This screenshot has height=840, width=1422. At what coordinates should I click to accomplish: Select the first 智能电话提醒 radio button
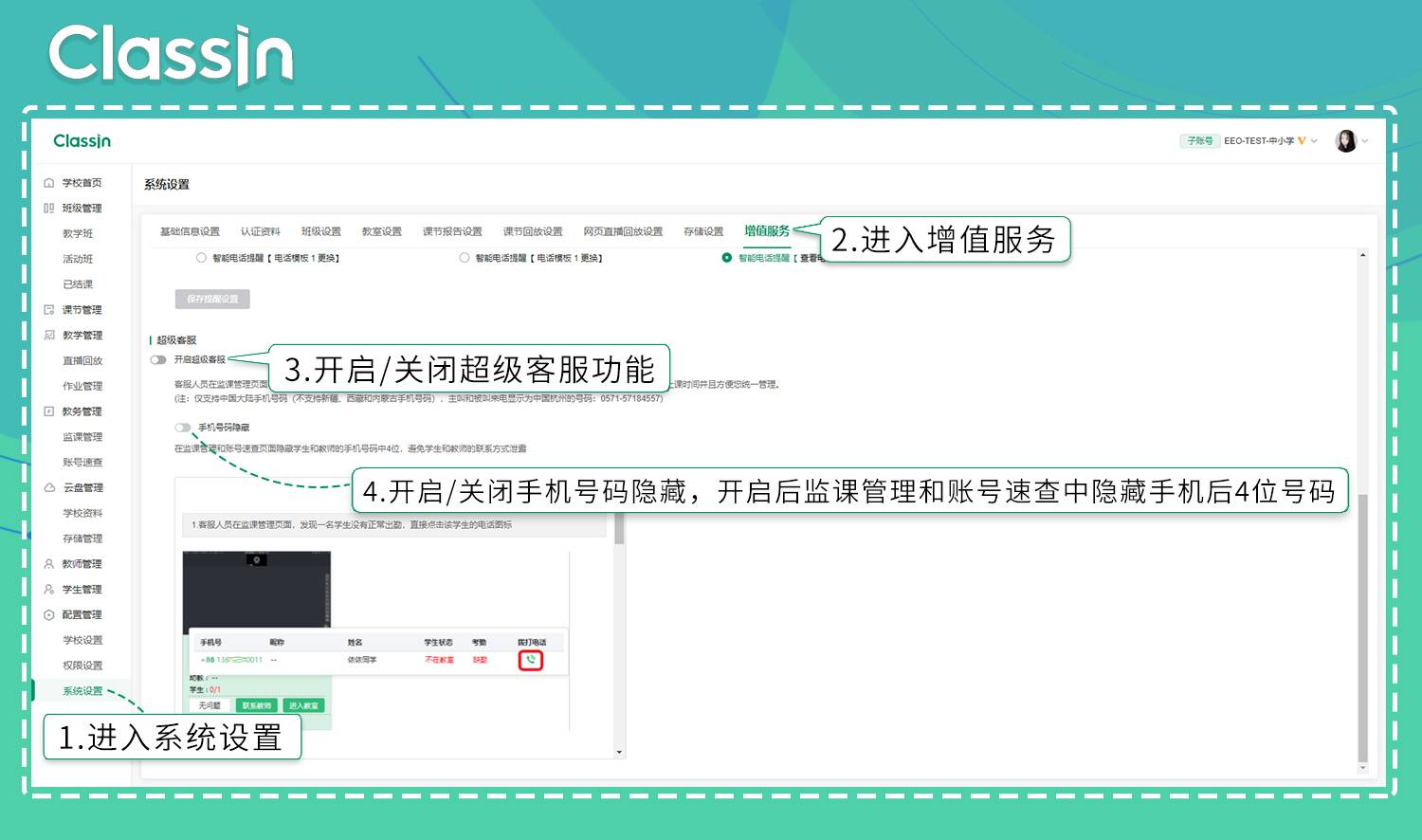click(201, 258)
